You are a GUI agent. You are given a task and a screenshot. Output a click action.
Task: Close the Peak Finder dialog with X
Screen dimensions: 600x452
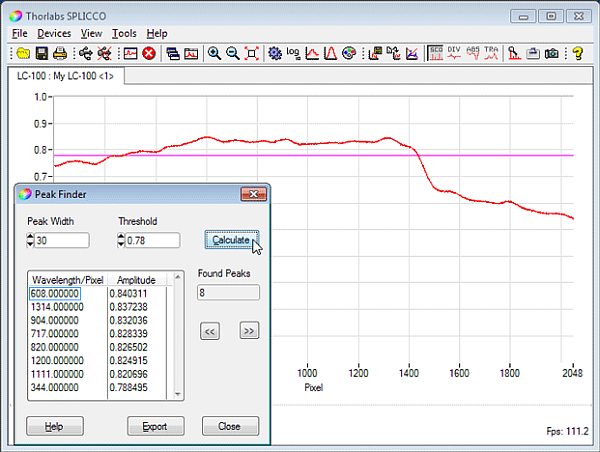pos(253,194)
